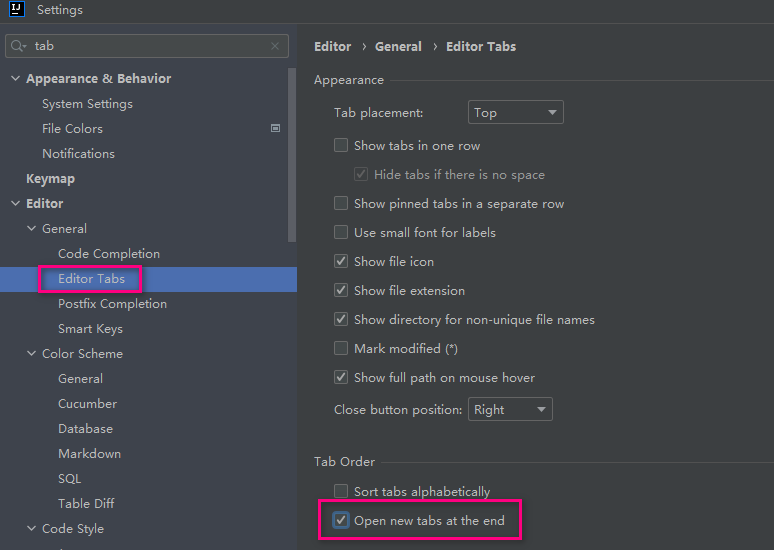Click Appearance & Behavior tree label

click(99, 79)
